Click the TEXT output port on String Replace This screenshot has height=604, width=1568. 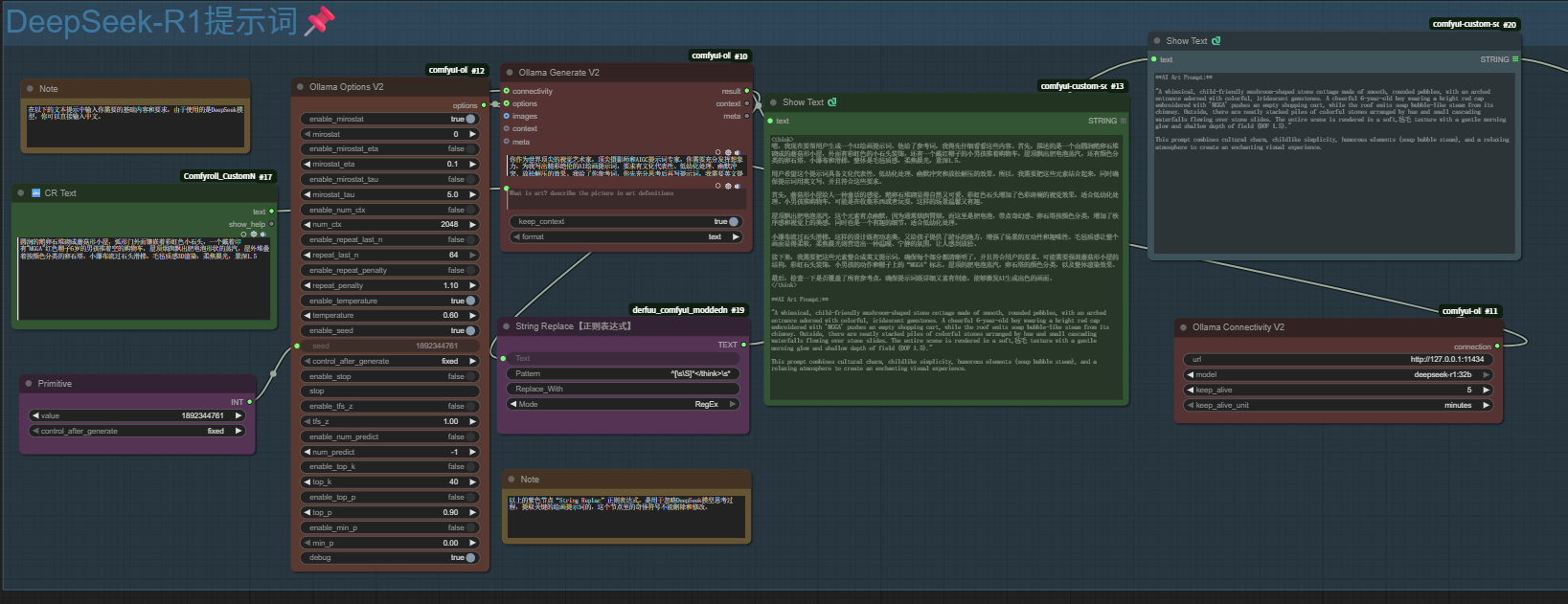(x=743, y=345)
